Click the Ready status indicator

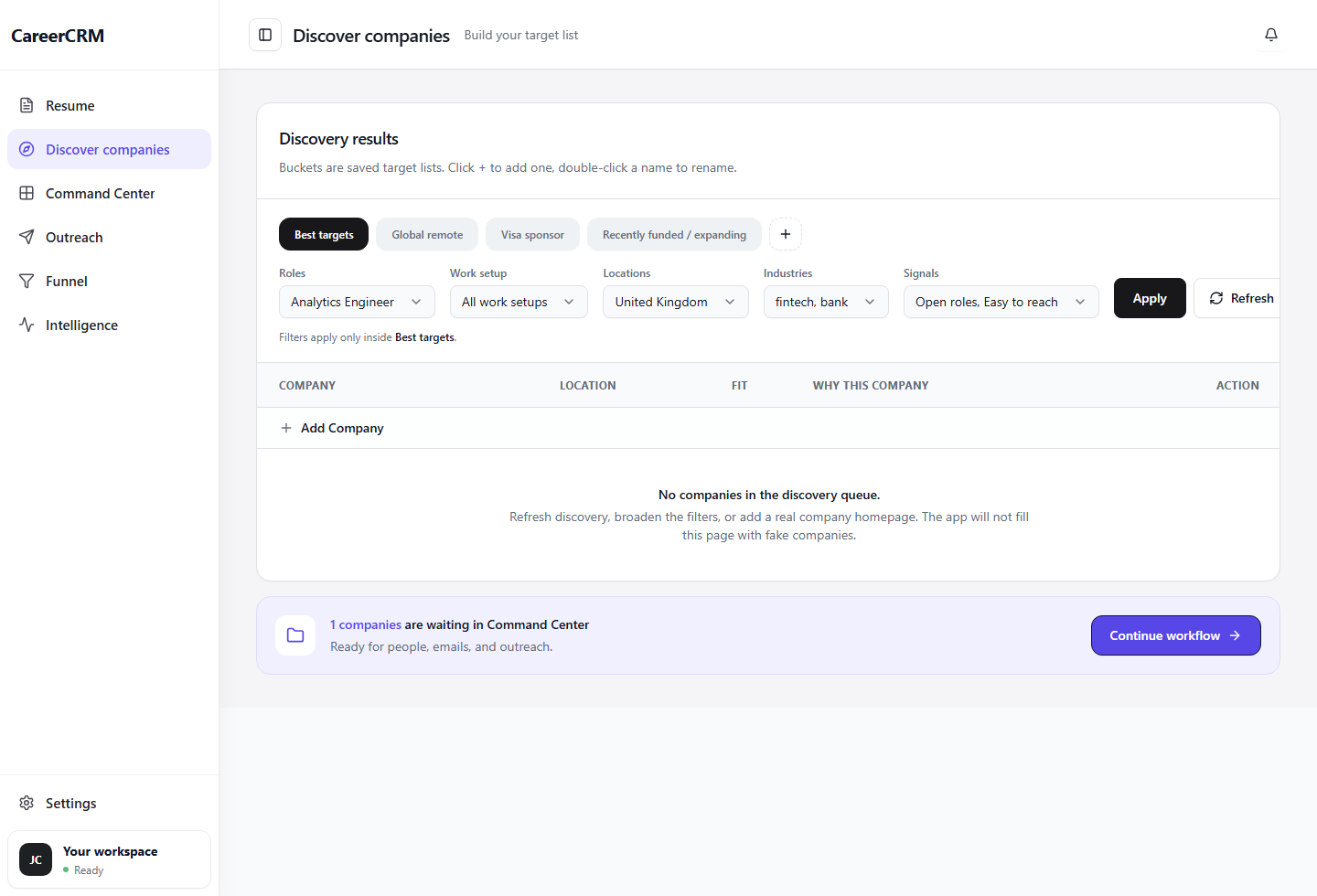[83, 870]
